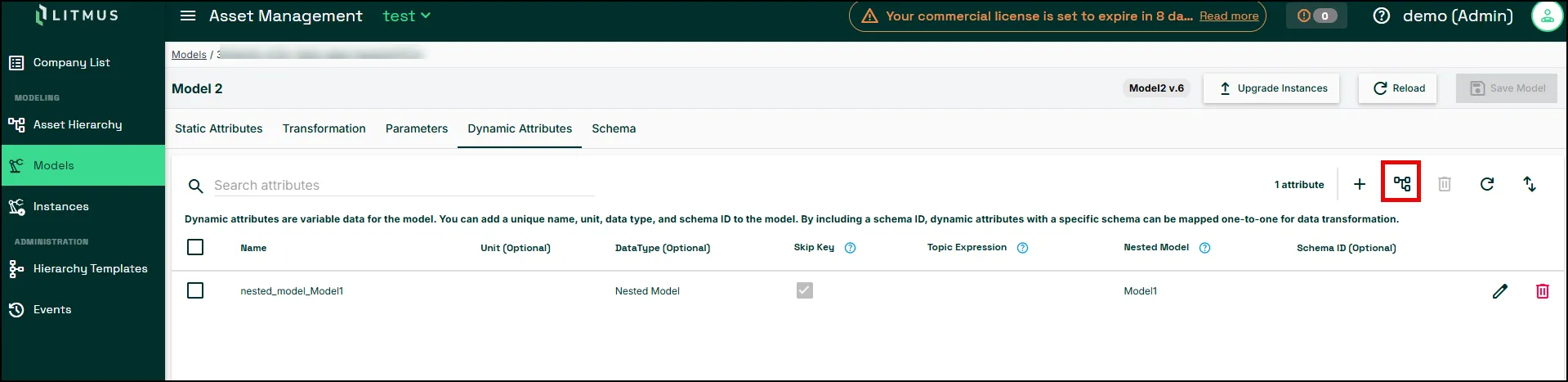The image size is (1568, 382).
Task: Click the license warning triangle icon
Action: click(x=869, y=16)
